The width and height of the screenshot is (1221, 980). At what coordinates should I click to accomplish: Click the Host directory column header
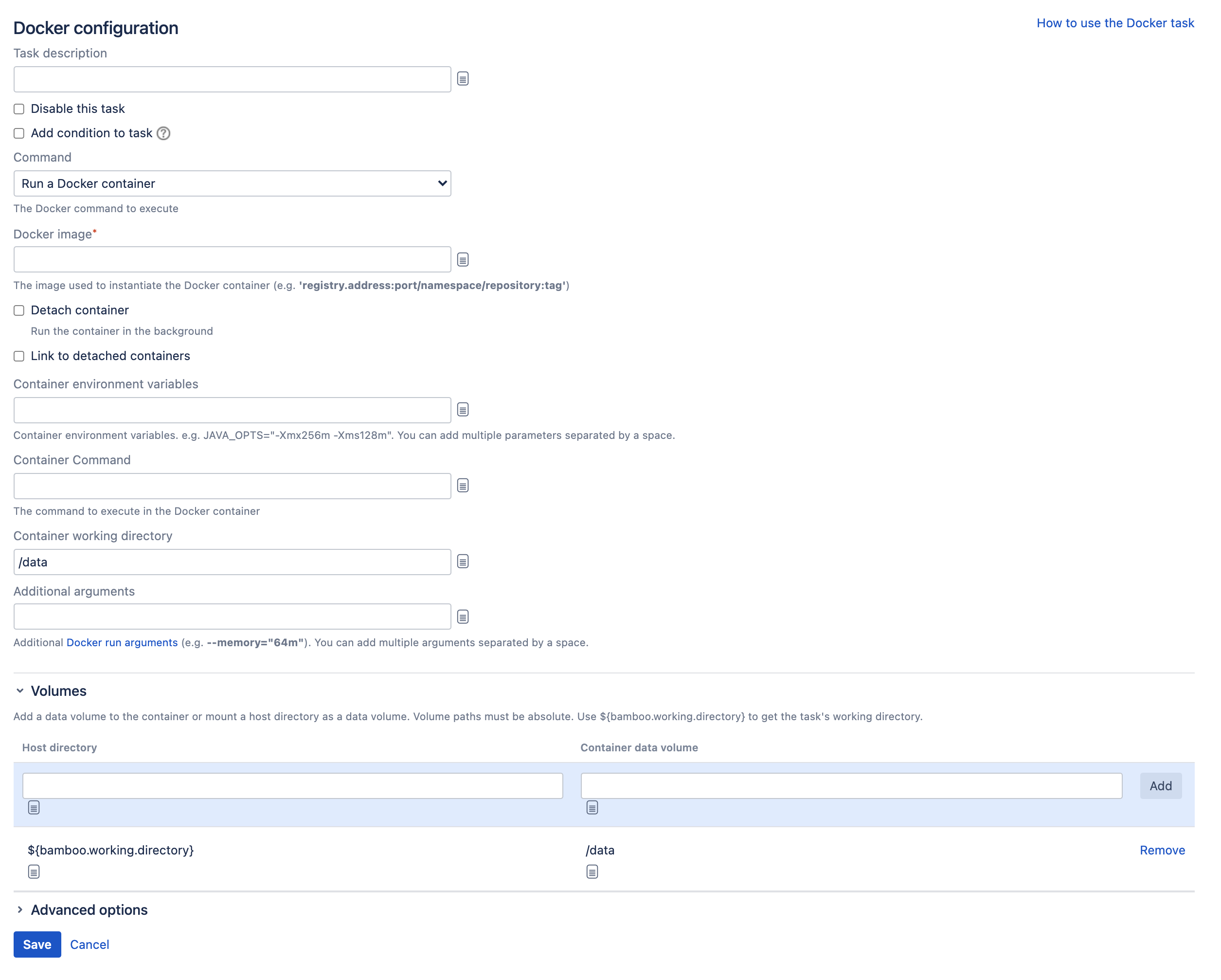tap(59, 747)
